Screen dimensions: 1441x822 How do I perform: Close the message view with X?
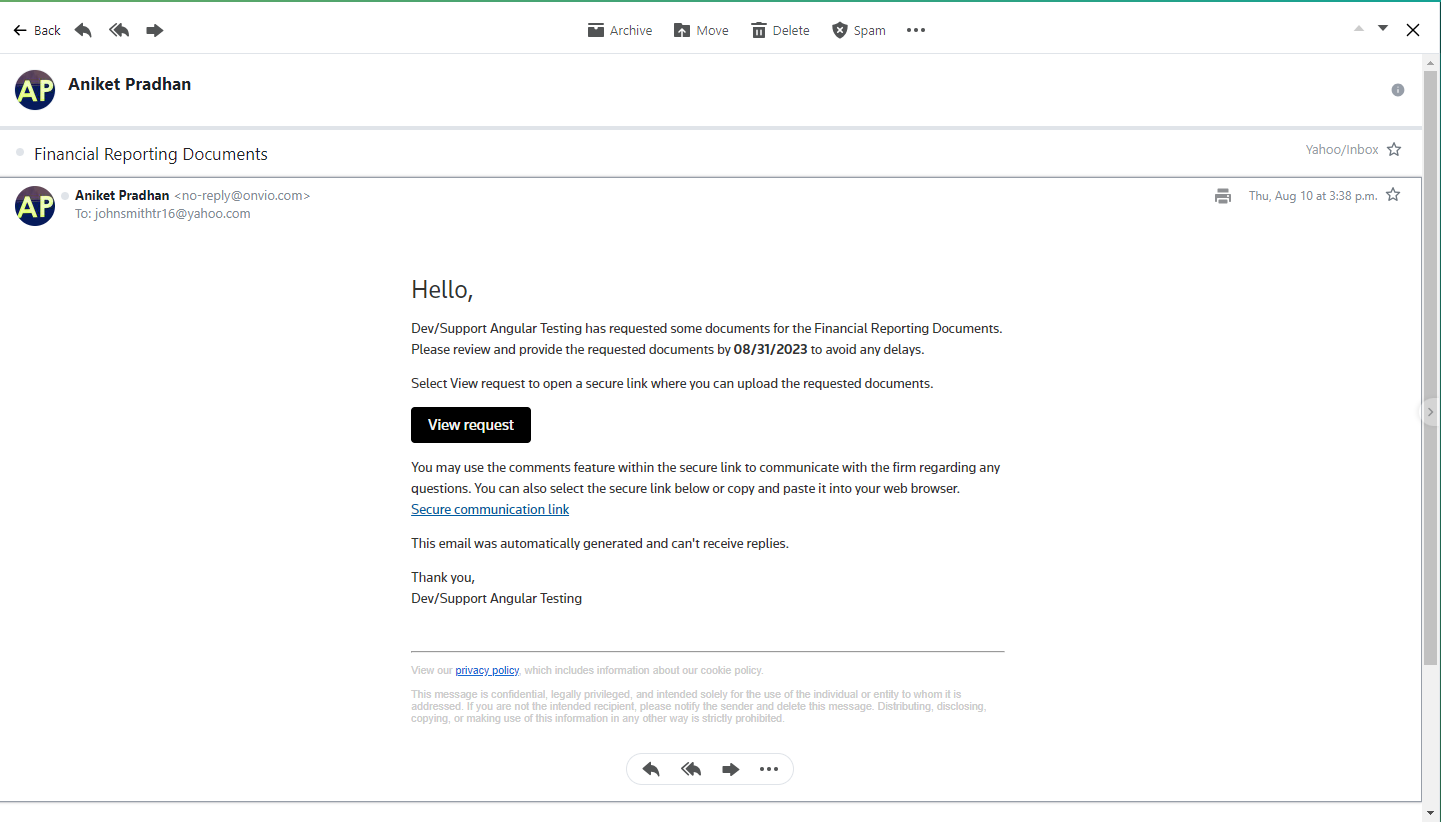1413,30
